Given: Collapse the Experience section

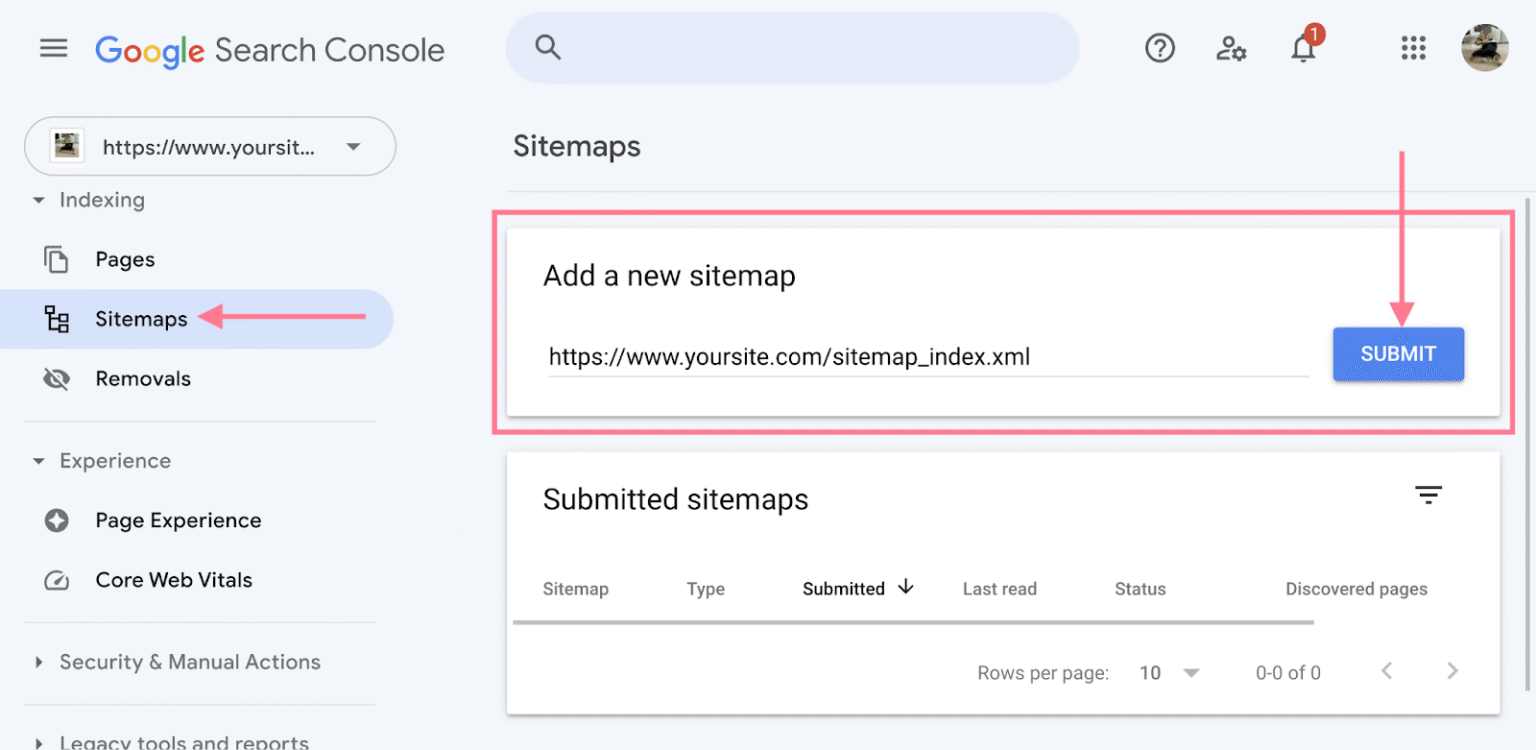Looking at the screenshot, I should pyautogui.click(x=39, y=462).
